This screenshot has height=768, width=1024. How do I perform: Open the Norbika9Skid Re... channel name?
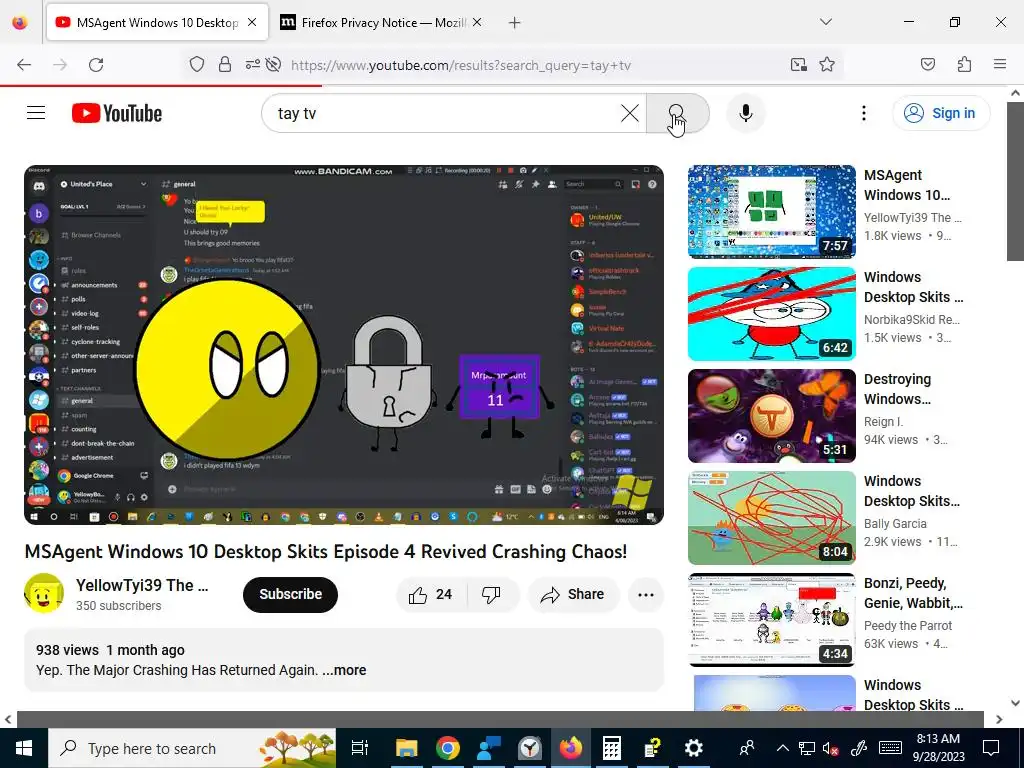point(912,319)
